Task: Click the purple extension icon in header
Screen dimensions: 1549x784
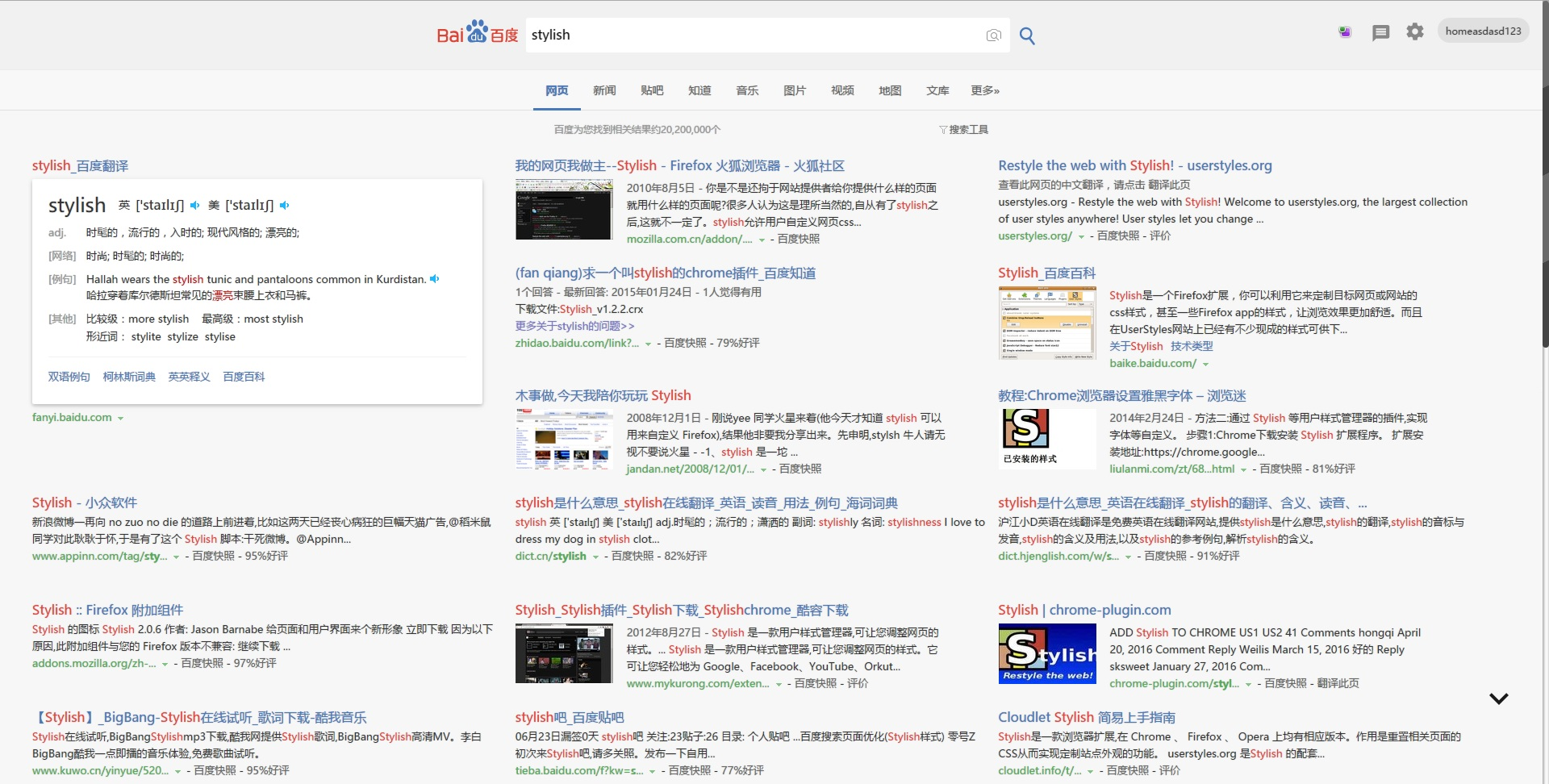Action: [1345, 32]
